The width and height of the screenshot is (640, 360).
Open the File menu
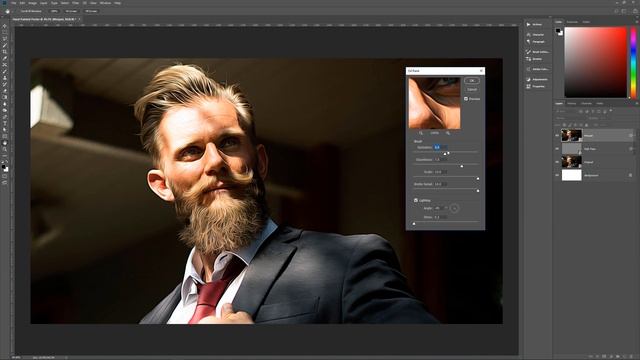point(13,3)
